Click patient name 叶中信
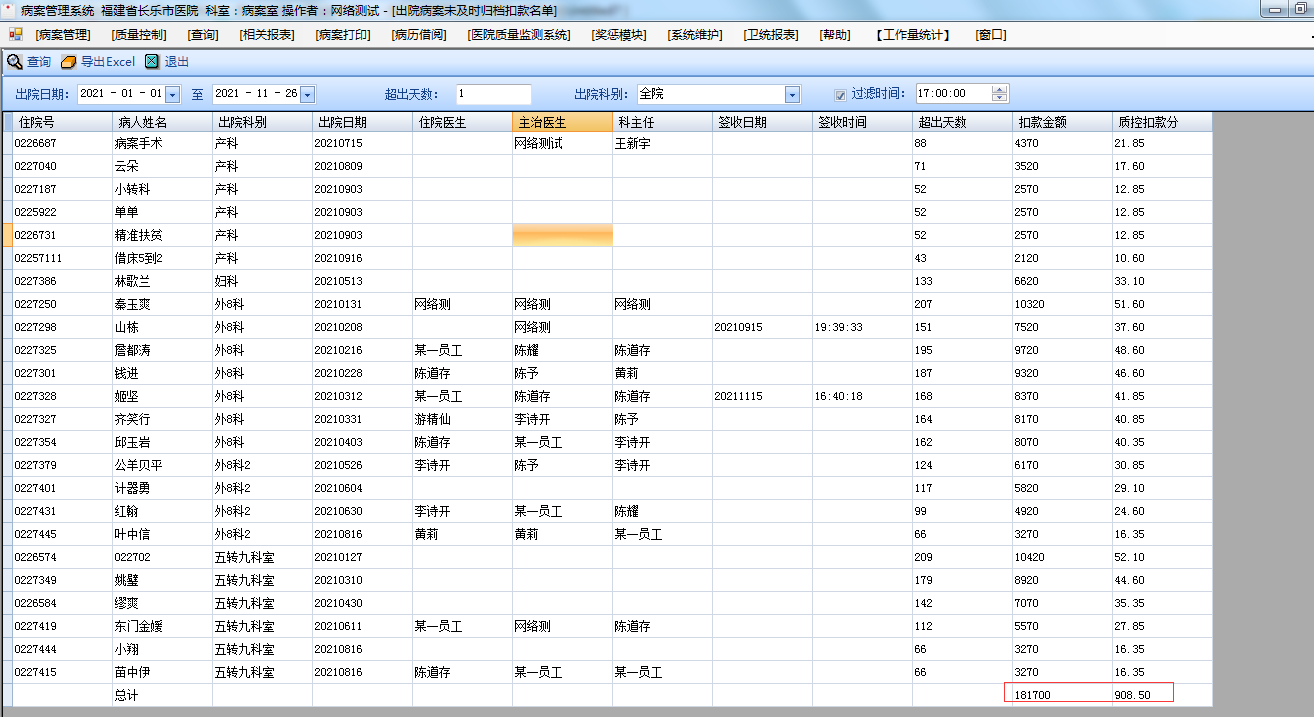1314x717 pixels. point(132,534)
